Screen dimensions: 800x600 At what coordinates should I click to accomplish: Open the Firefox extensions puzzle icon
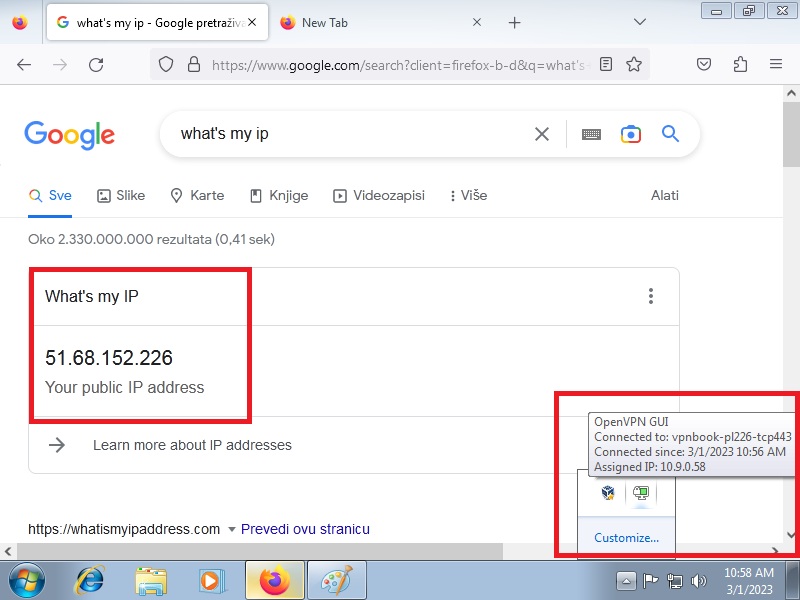(x=740, y=64)
